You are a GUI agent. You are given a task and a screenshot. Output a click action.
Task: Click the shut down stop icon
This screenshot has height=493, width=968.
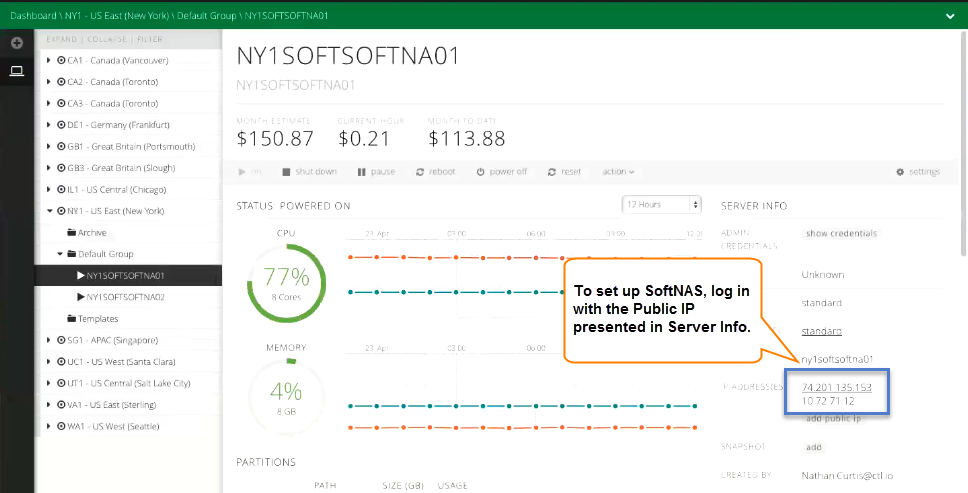(286, 172)
